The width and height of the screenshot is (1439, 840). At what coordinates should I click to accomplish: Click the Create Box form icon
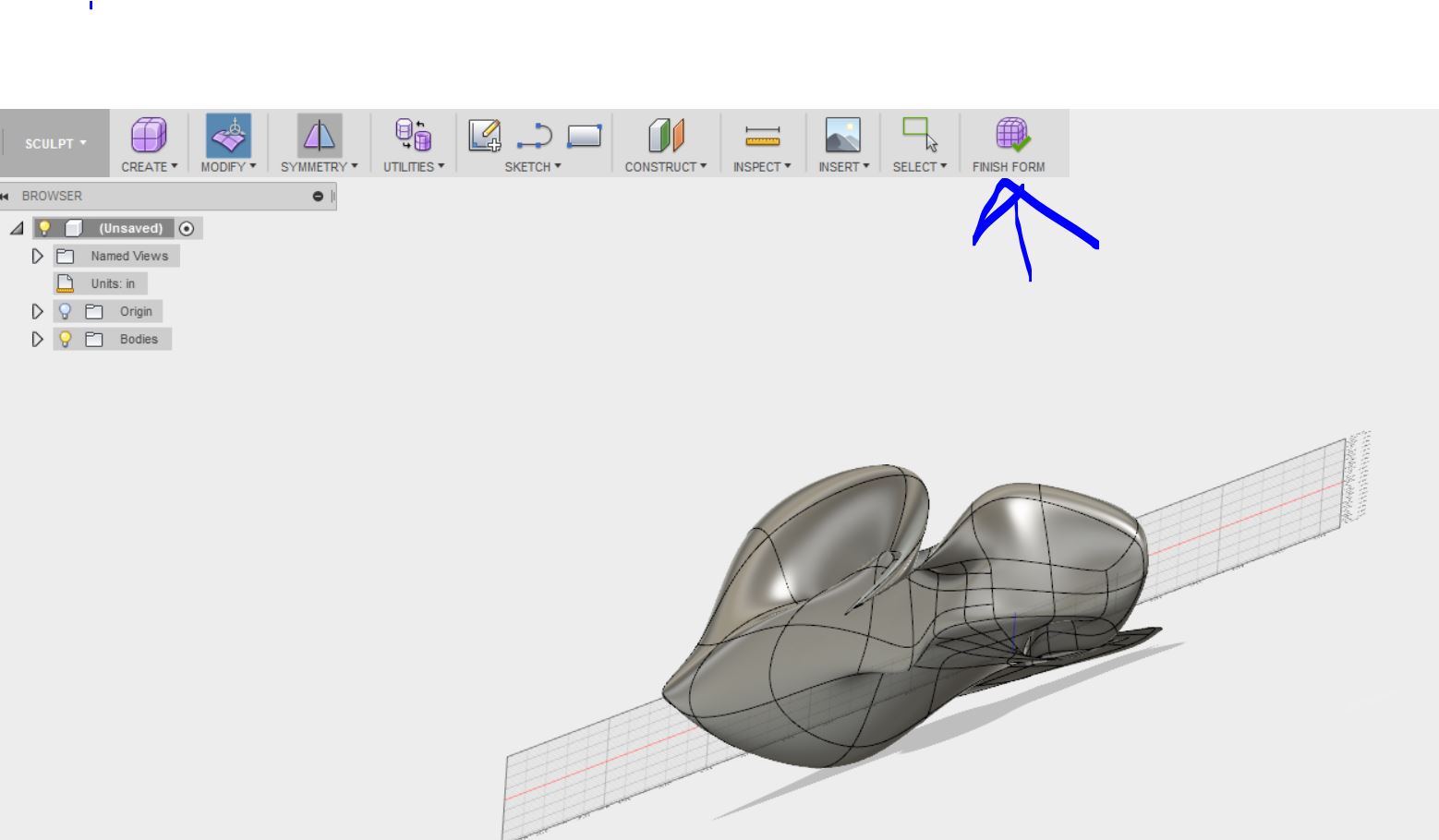(x=149, y=135)
